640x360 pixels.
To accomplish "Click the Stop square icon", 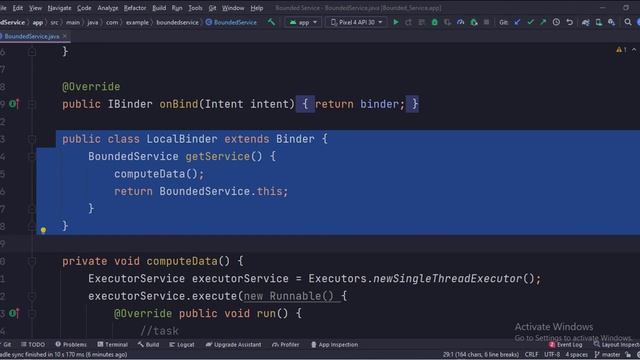I will (x=487, y=22).
